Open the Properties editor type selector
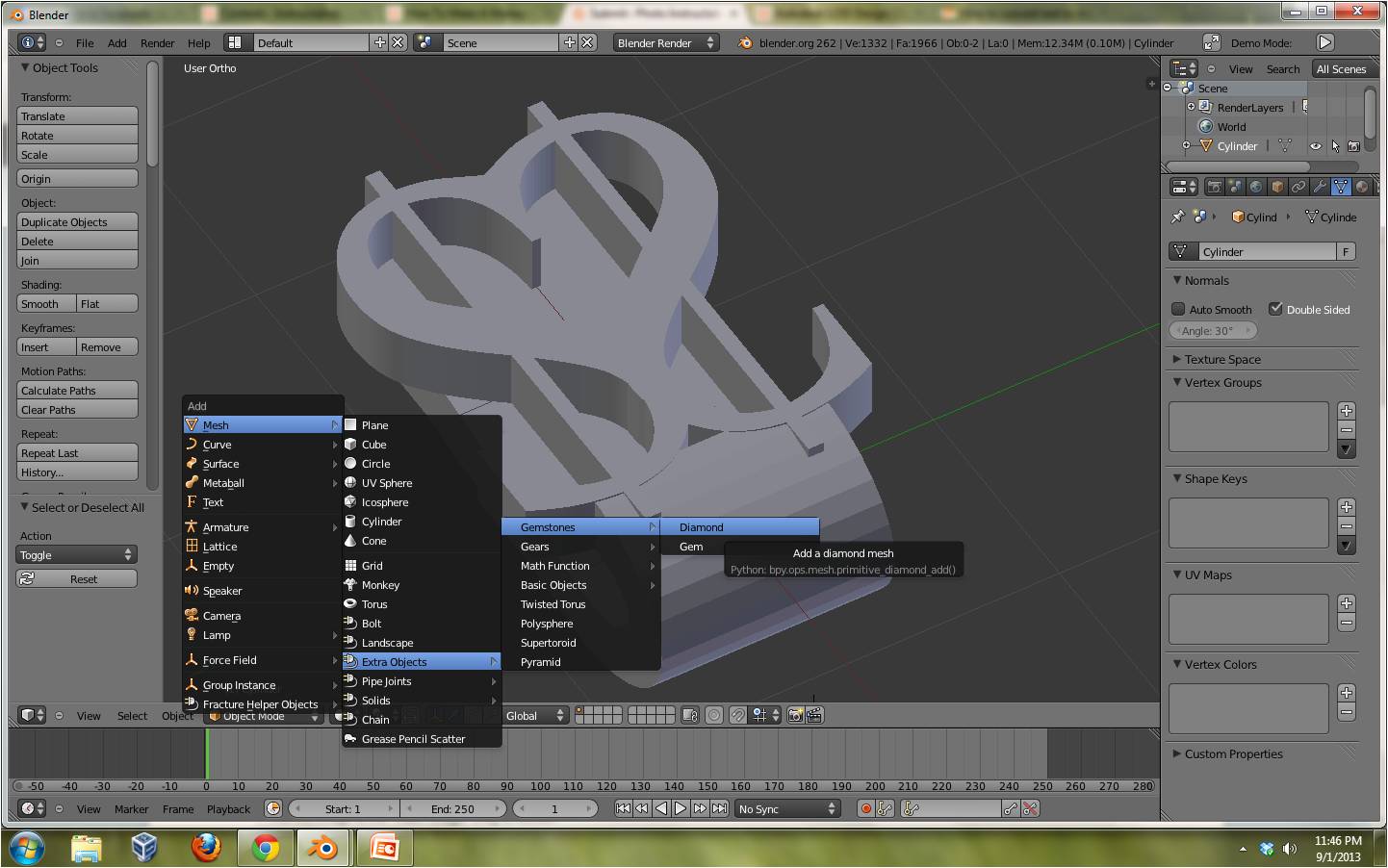The width and height of the screenshot is (1388, 868). pos(1184,187)
